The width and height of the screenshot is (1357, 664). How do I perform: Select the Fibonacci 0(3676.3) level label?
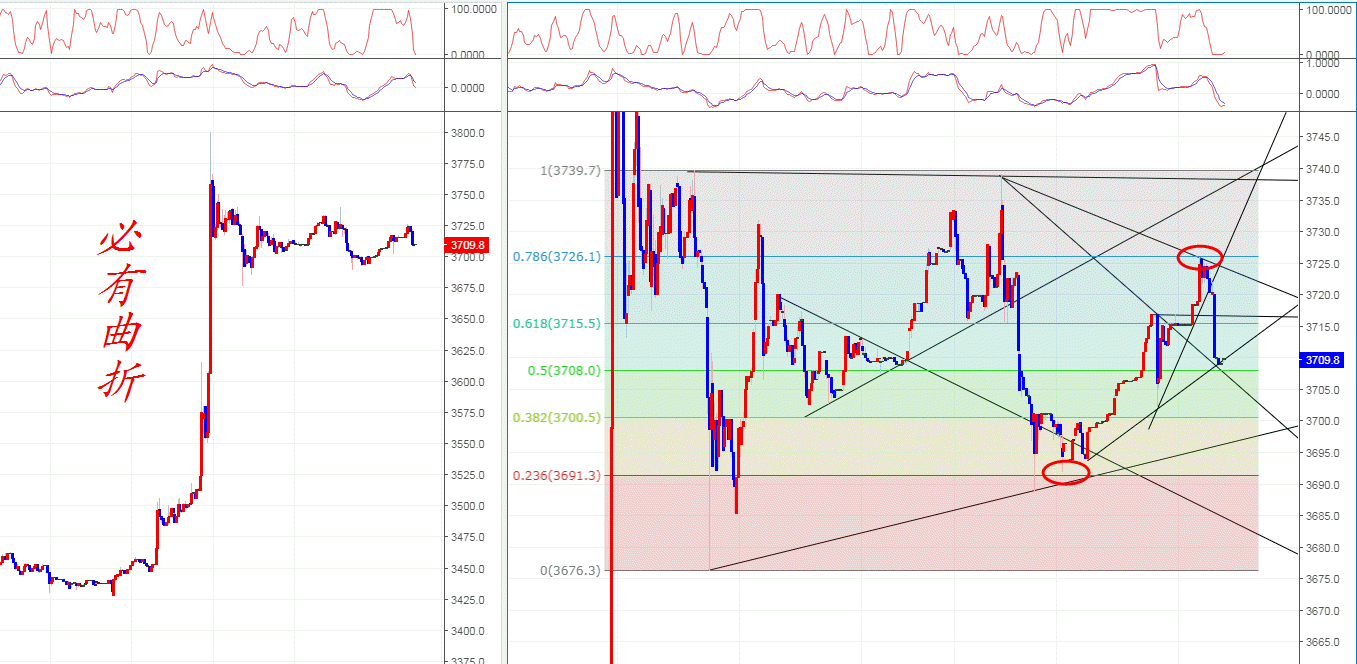pos(571,571)
